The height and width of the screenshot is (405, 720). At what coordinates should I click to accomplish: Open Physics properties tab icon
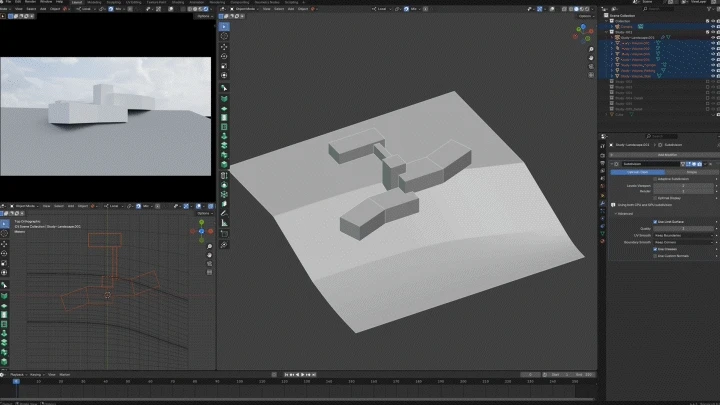click(602, 219)
